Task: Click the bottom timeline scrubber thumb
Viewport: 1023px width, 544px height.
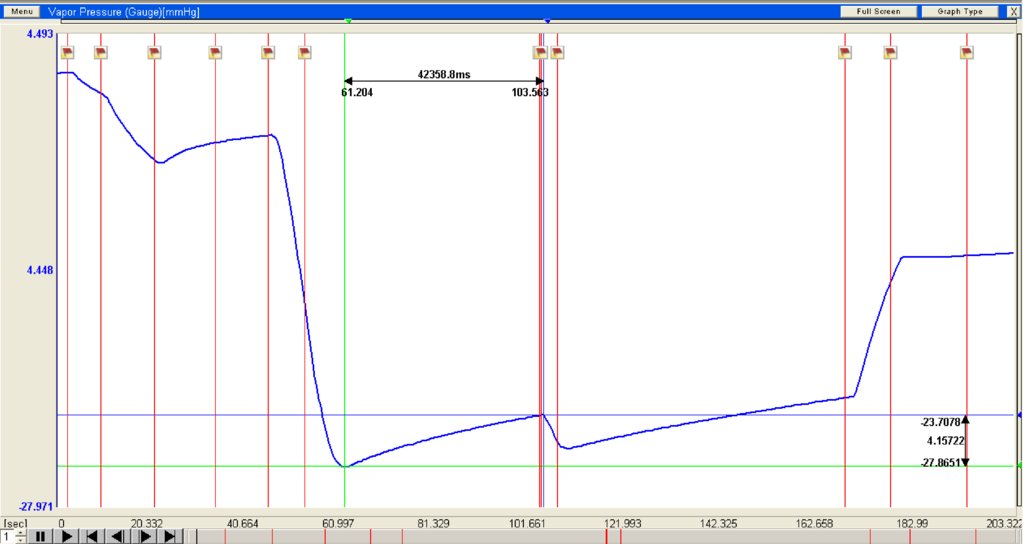Action: (x=191, y=537)
